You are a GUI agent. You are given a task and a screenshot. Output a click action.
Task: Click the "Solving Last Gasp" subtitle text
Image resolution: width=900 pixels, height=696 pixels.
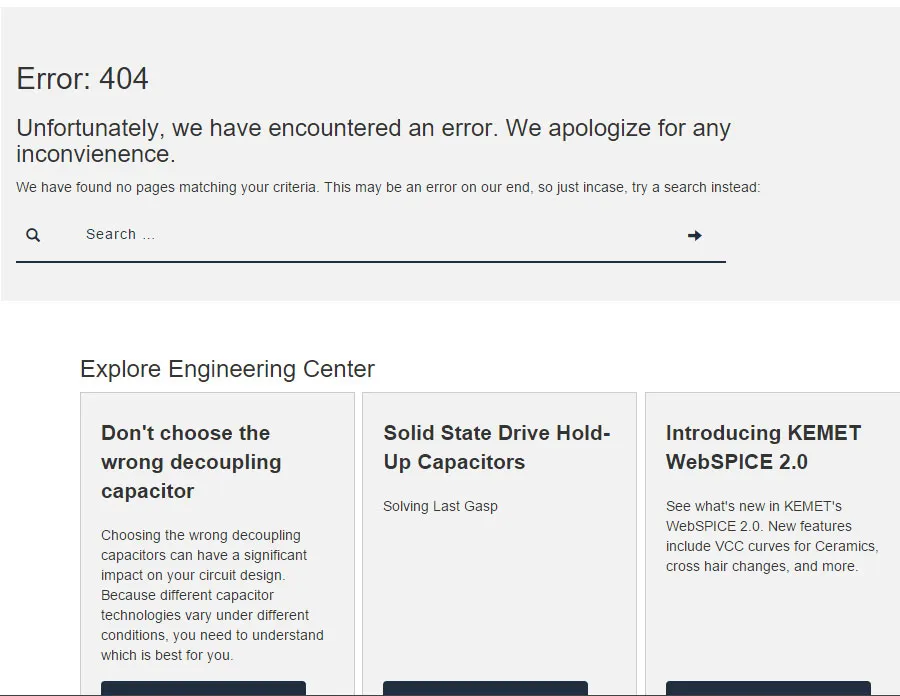pos(440,506)
